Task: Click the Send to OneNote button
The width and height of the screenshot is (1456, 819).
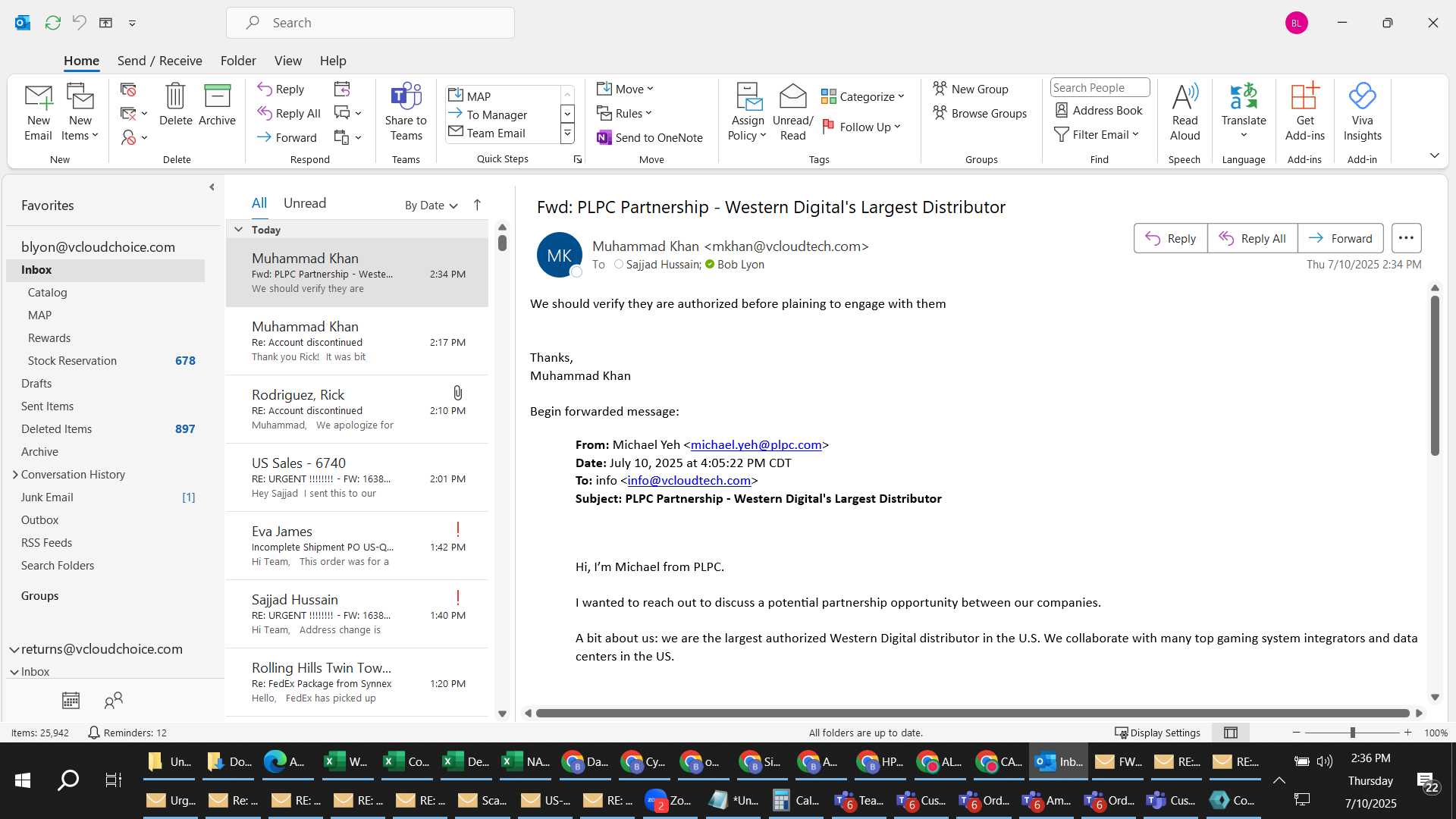Action: 650,137
